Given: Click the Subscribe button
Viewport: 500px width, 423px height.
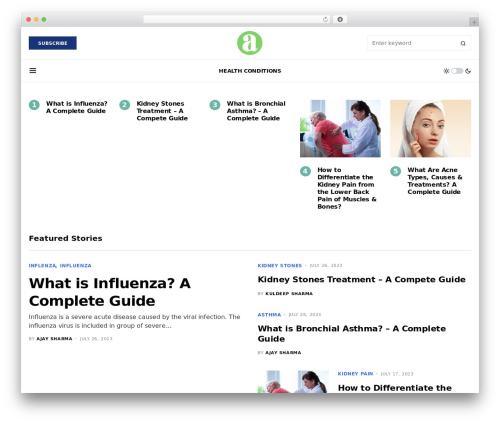Looking at the screenshot, I should 53,43.
